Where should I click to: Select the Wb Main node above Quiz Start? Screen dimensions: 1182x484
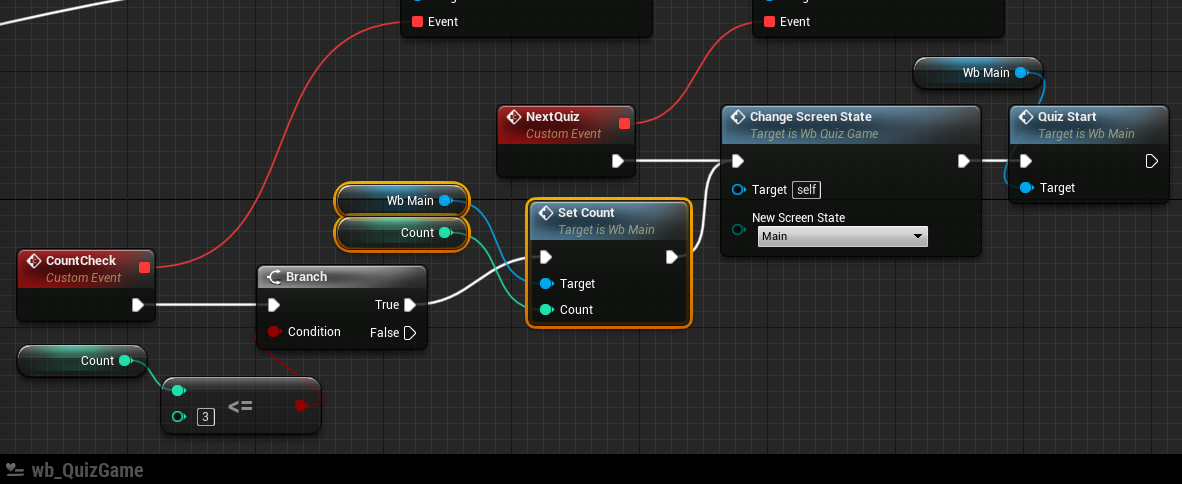pos(978,73)
